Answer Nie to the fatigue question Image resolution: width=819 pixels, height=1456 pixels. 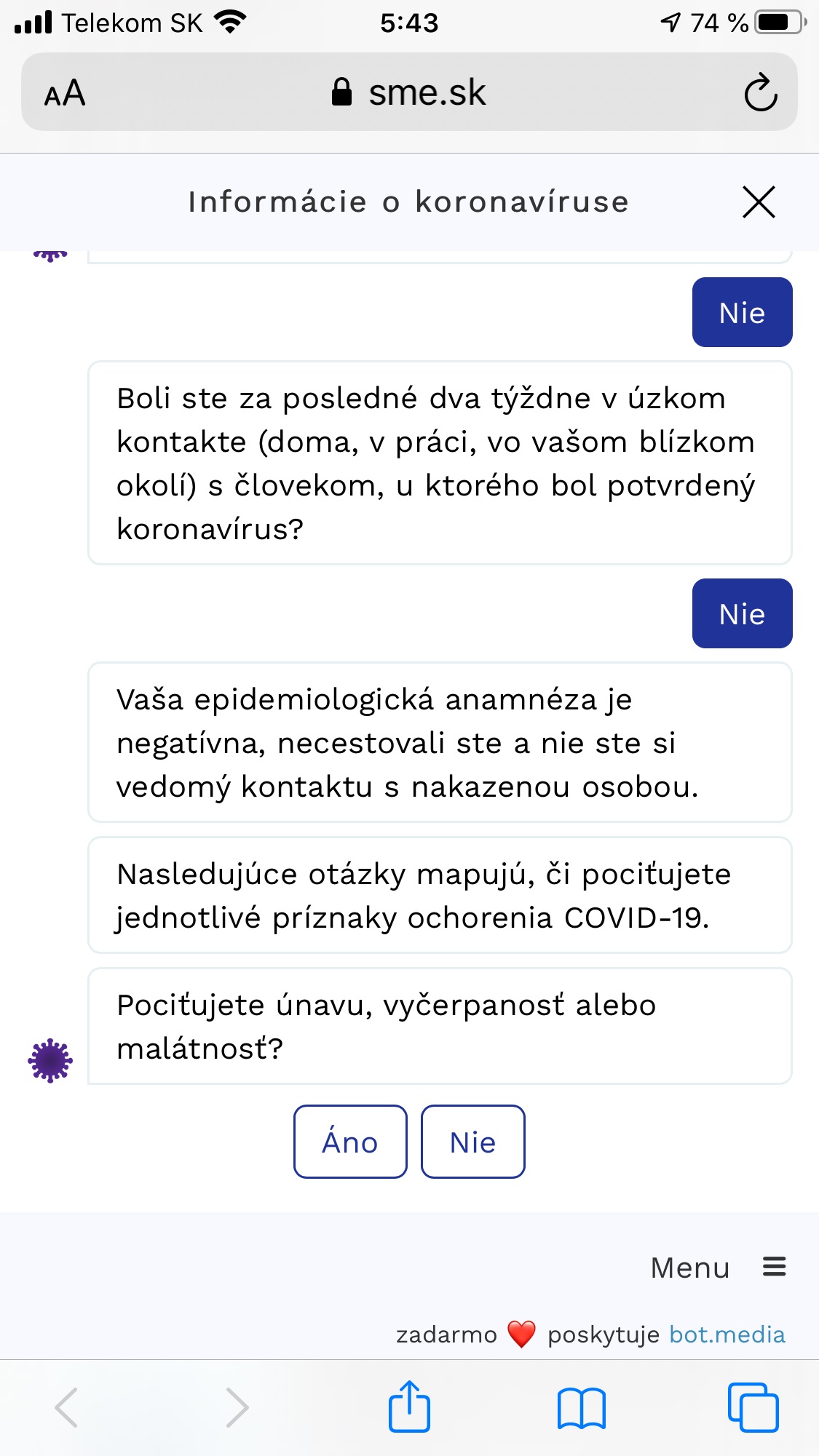[472, 1142]
